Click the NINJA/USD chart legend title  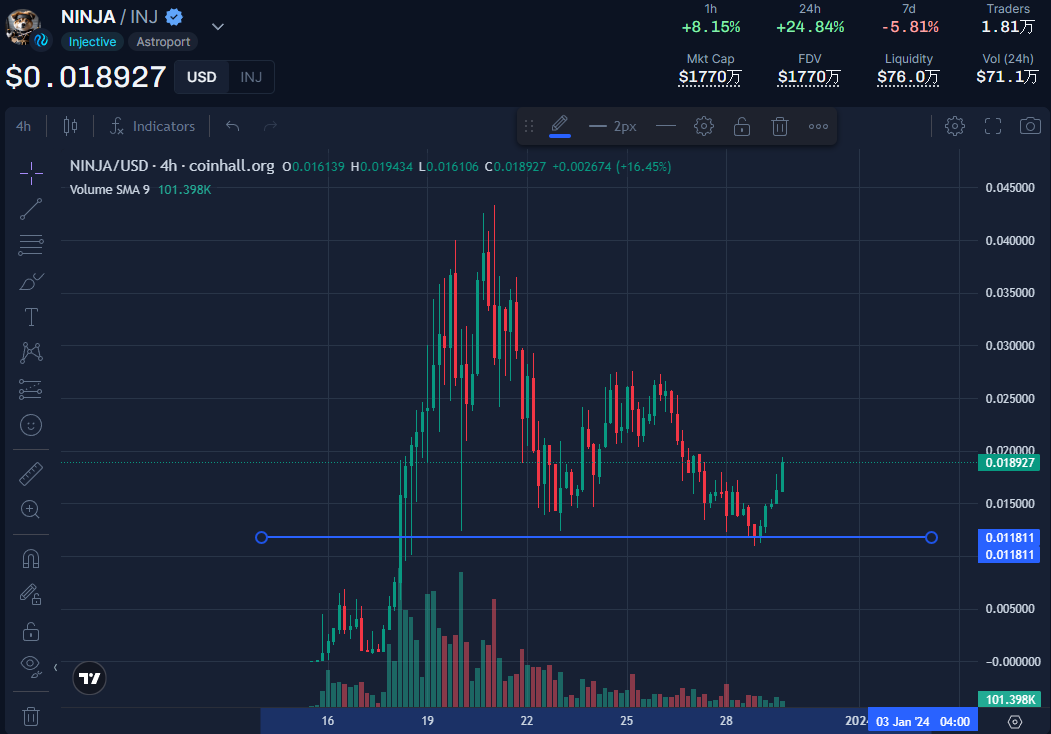click(172, 166)
